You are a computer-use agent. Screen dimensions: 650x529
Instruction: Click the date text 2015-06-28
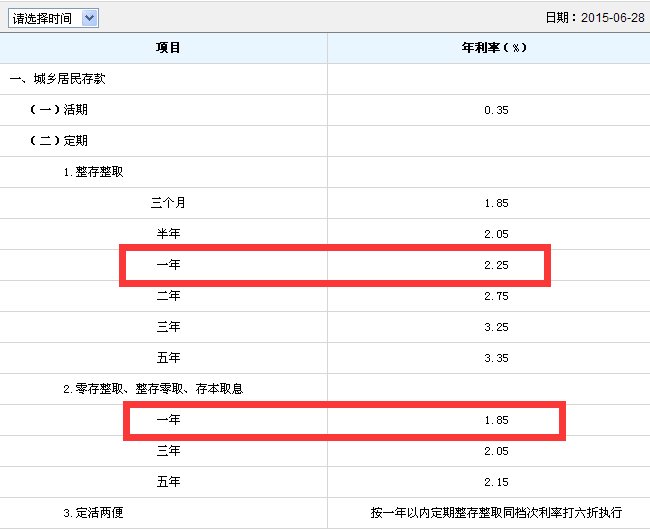[613, 17]
